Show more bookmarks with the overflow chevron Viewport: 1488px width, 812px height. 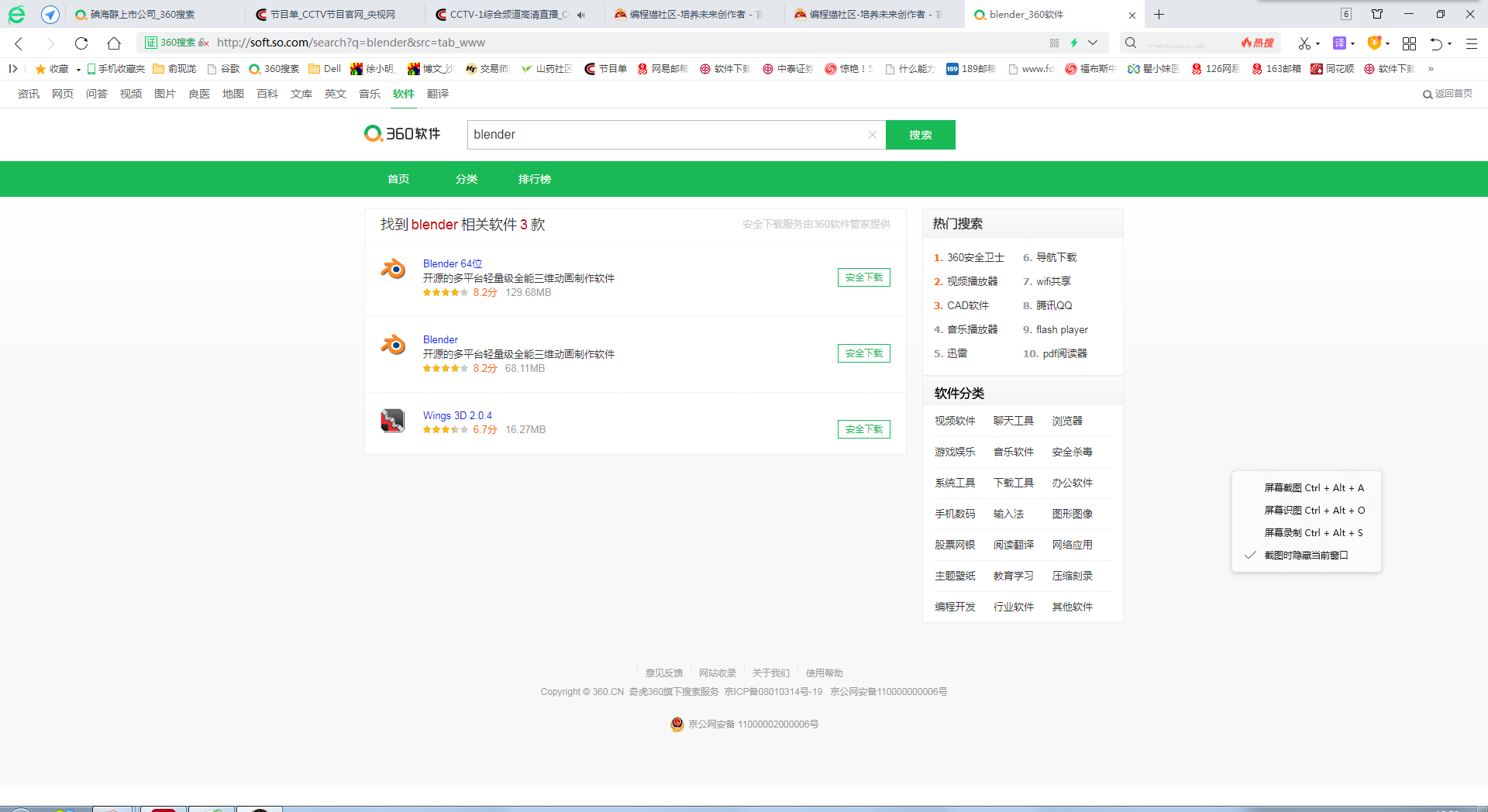(x=1431, y=69)
